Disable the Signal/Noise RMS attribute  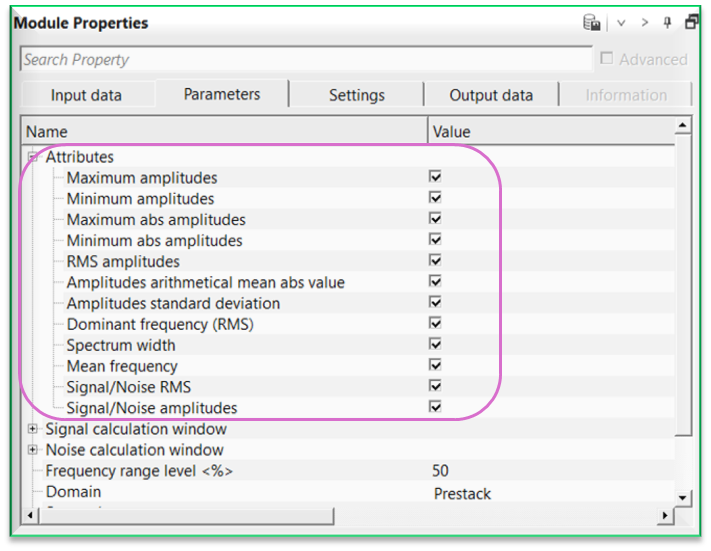point(435,386)
